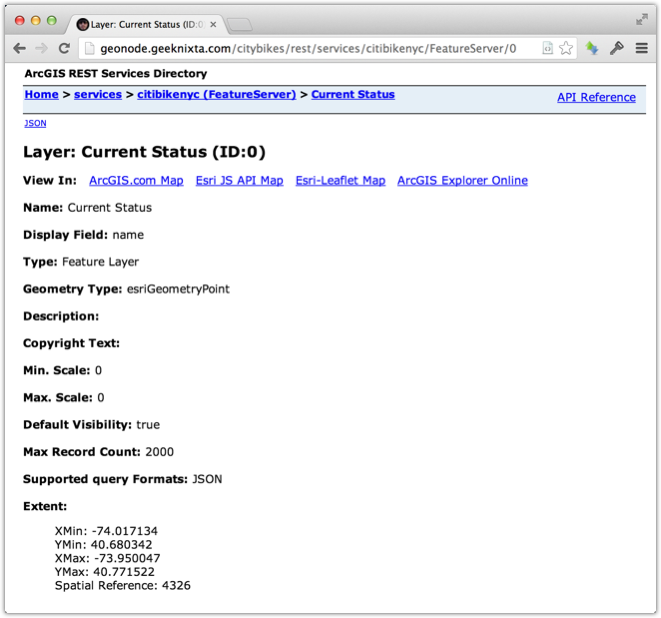Click the wrench extension icon
This screenshot has width=661, height=618.
click(616, 48)
